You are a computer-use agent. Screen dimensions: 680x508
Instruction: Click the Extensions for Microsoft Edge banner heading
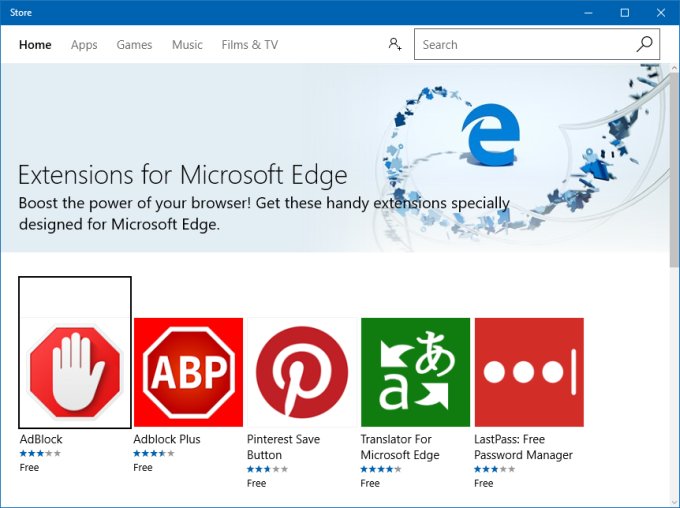[x=183, y=175]
